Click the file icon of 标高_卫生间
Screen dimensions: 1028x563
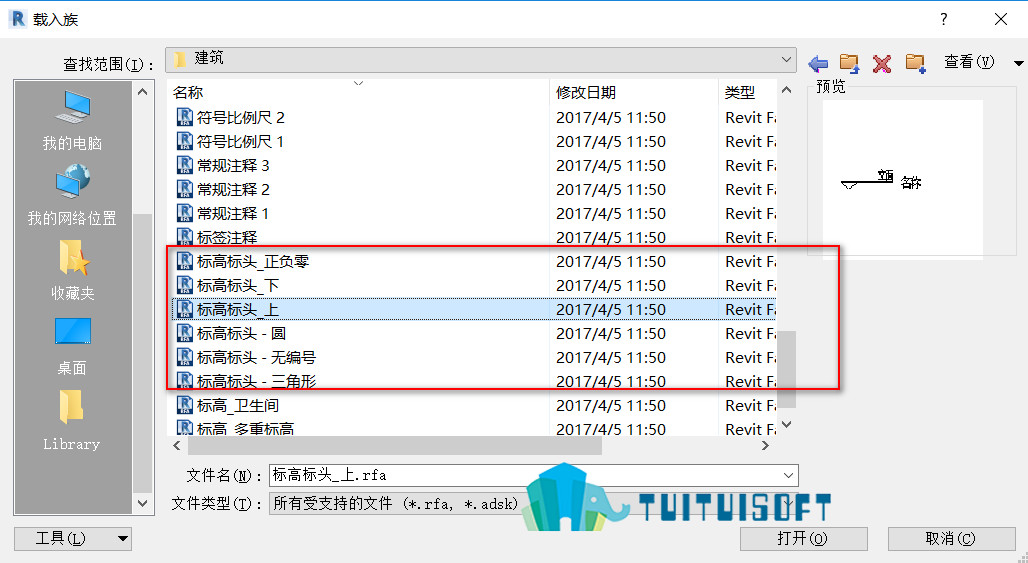tap(185, 406)
